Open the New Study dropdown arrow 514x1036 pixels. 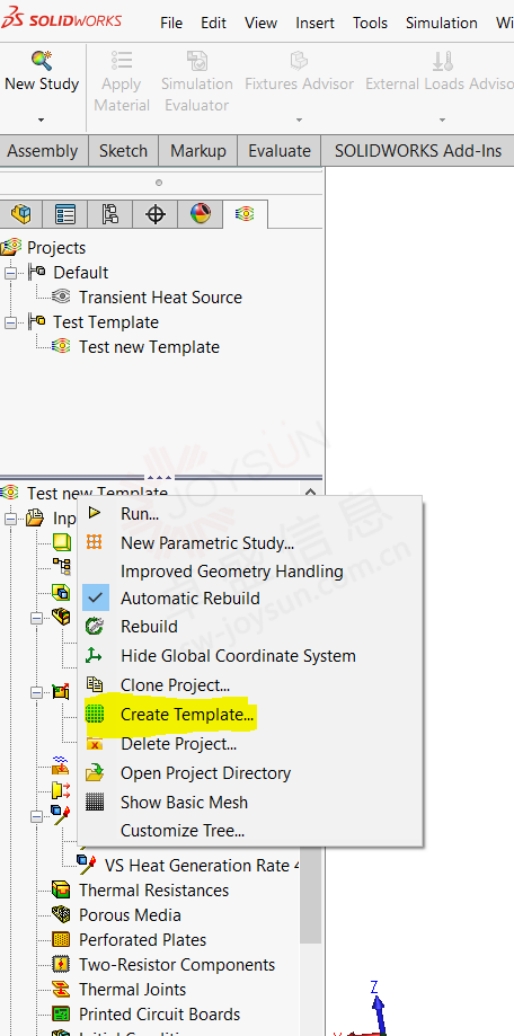click(41, 120)
